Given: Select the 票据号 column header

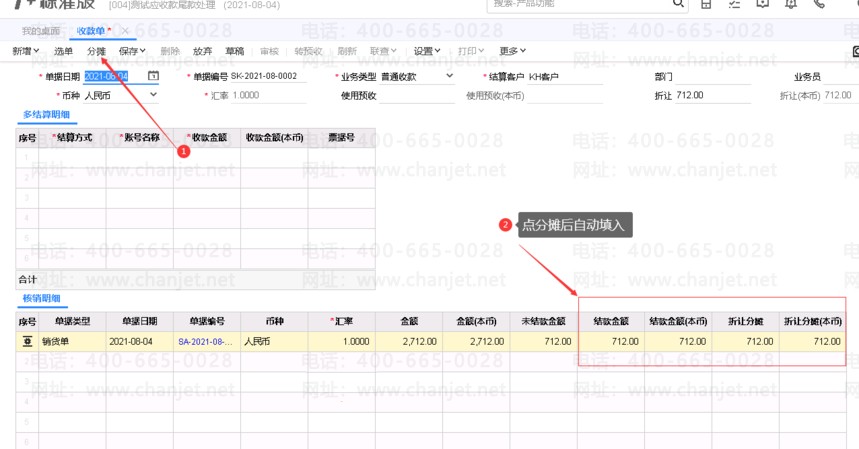Looking at the screenshot, I should pos(341,137).
